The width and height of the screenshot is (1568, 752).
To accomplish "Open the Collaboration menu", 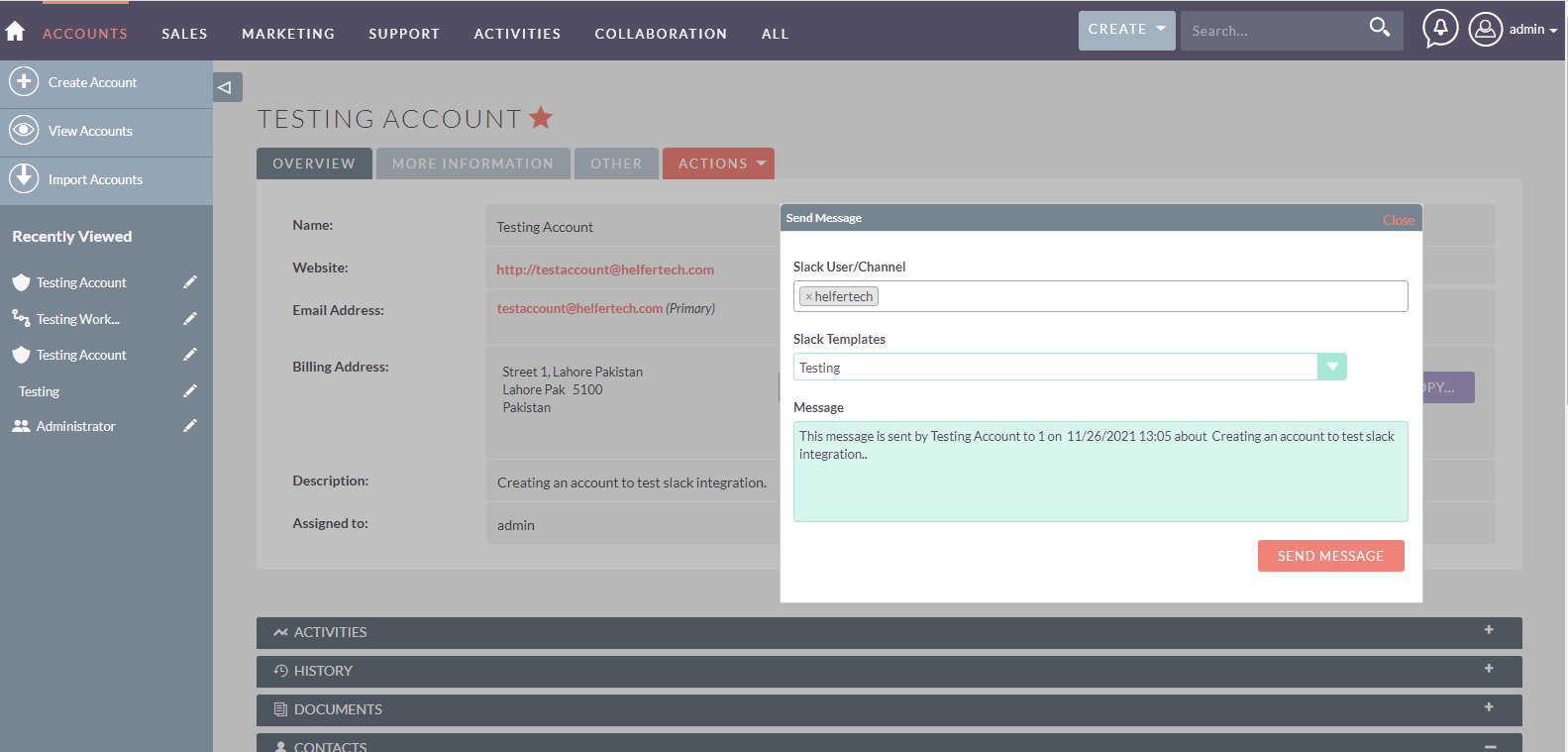I will click(x=661, y=34).
